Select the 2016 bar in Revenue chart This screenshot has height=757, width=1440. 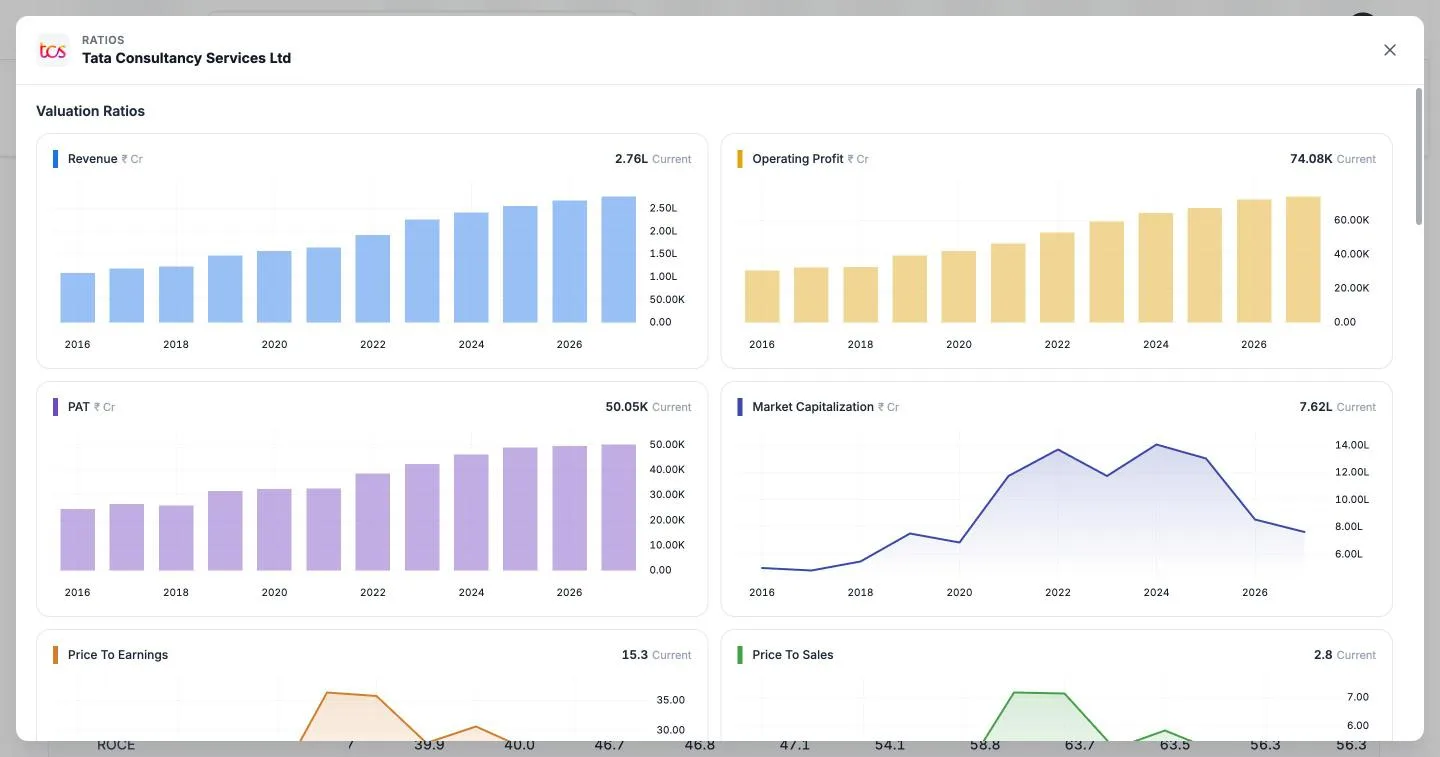tap(78, 297)
